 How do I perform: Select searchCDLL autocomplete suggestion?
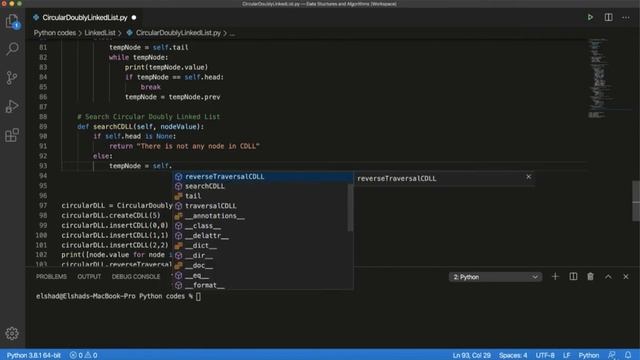(x=260, y=186)
